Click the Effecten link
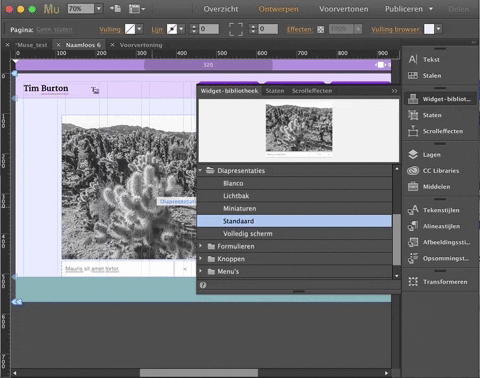 pyautogui.click(x=300, y=29)
